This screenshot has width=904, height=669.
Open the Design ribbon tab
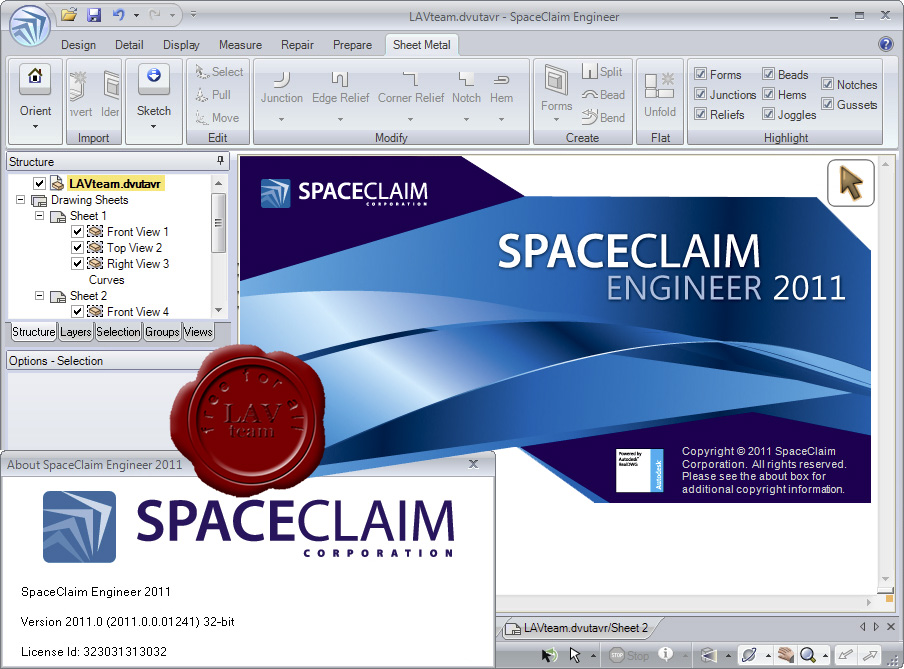click(x=78, y=44)
